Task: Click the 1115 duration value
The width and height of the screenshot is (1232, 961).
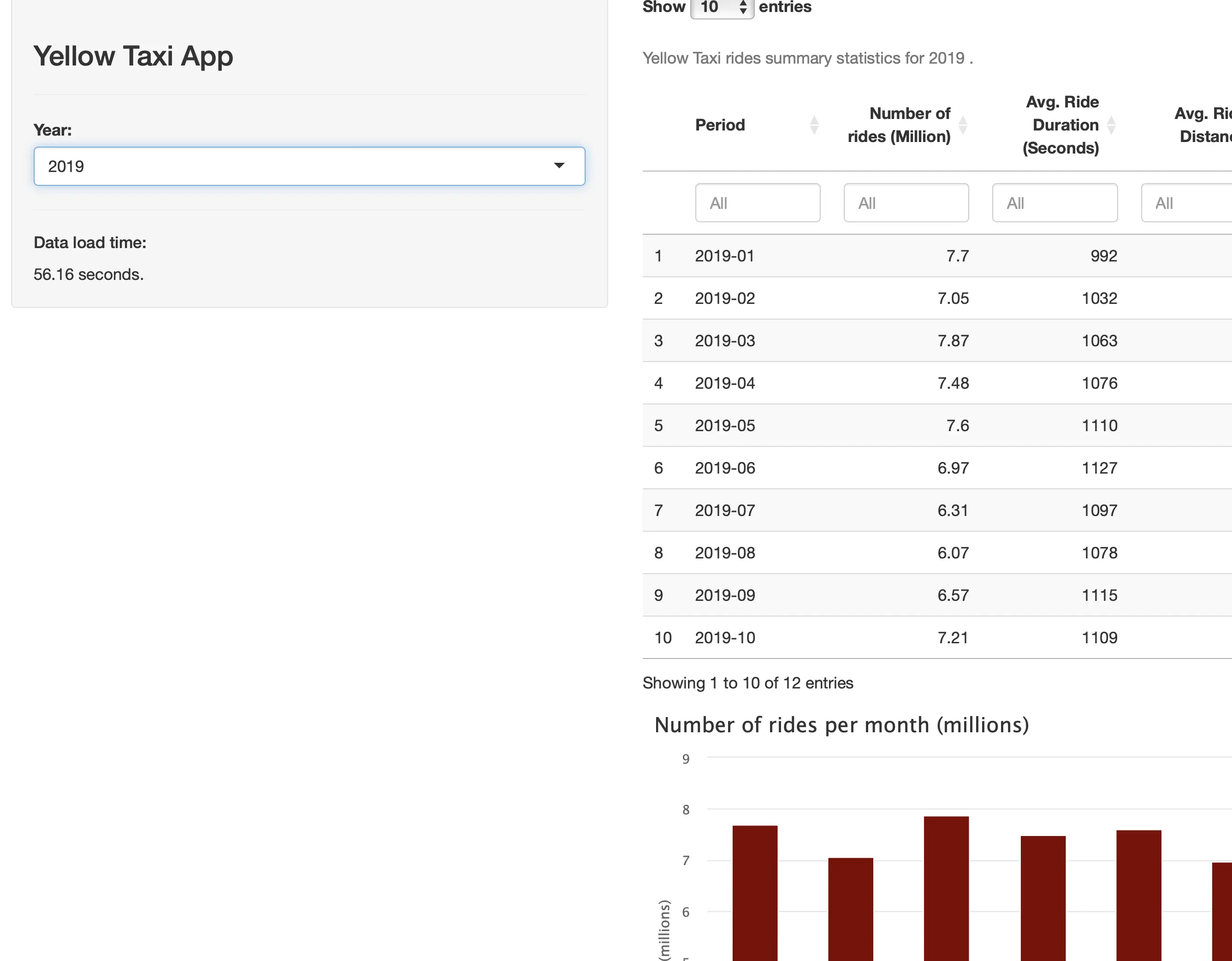Action: 1099,595
